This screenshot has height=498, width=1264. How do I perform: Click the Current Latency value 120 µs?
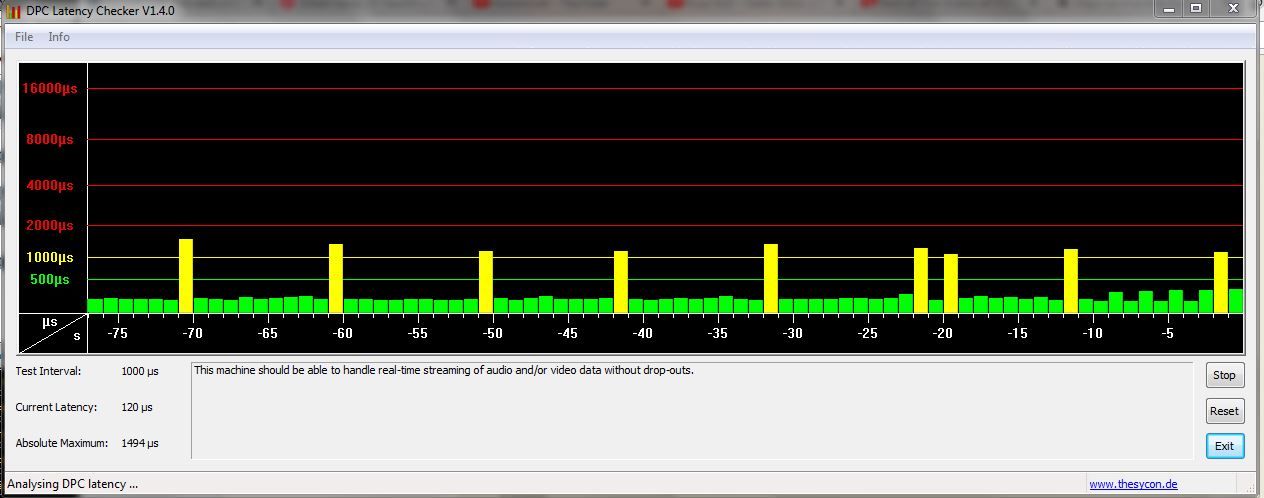coord(137,407)
